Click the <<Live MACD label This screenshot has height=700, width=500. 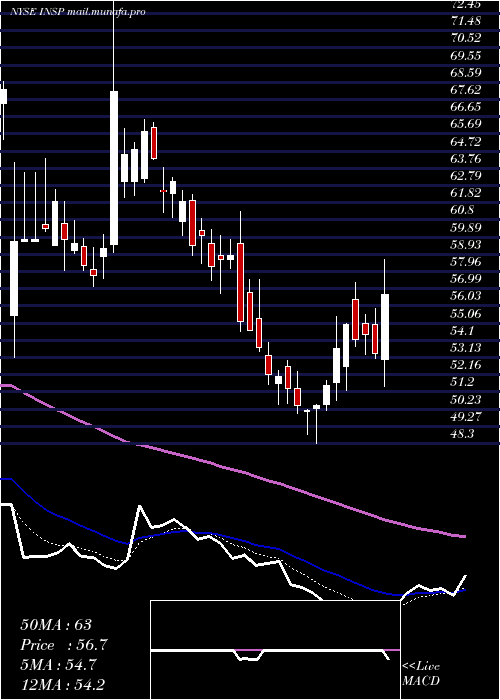coord(421,674)
